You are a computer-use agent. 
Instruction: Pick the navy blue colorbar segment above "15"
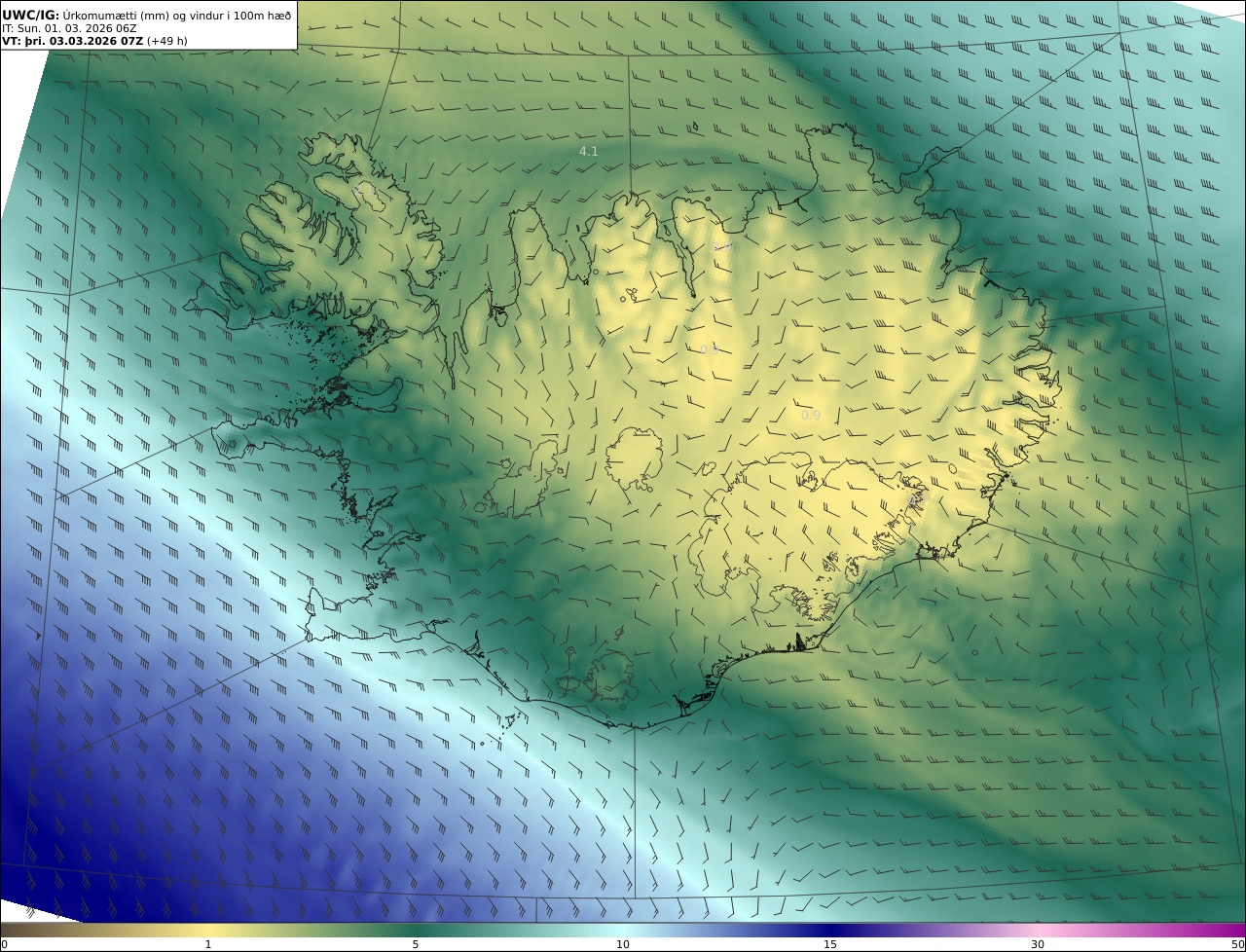tap(830, 930)
